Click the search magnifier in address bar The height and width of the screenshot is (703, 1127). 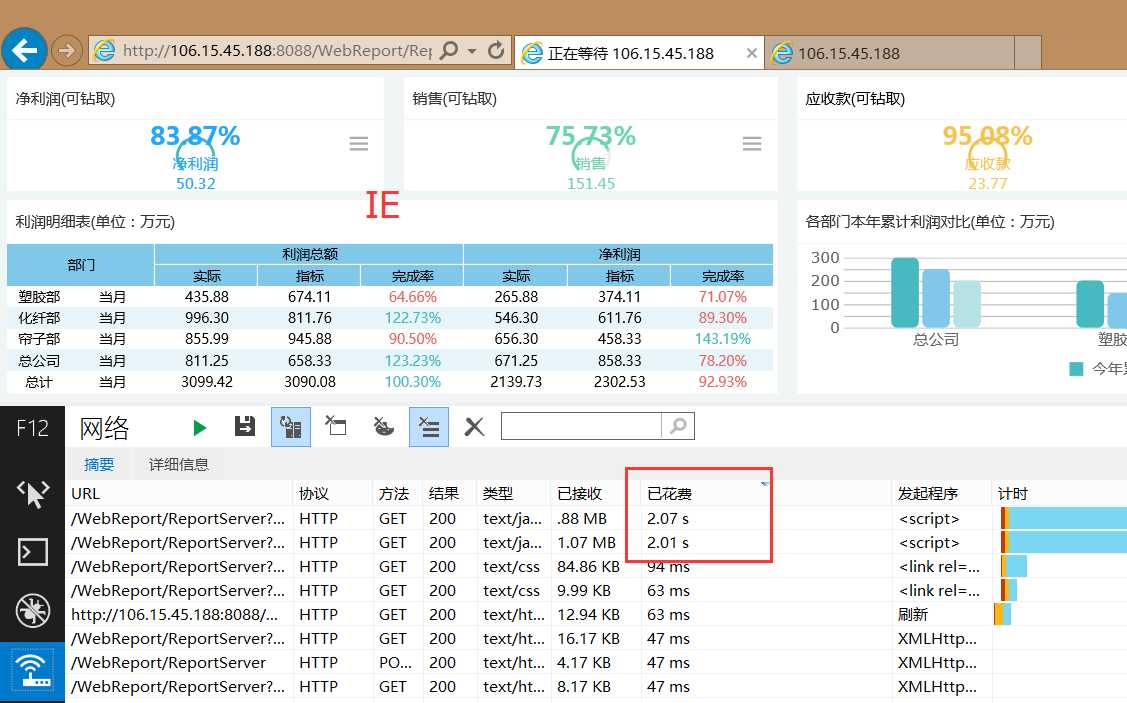click(x=448, y=50)
